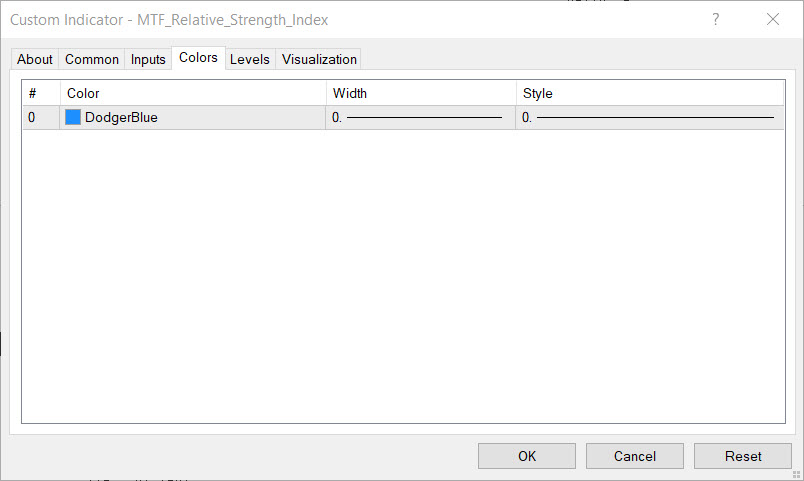Image resolution: width=804 pixels, height=481 pixels.
Task: Select the Colors tab
Action: pyautogui.click(x=198, y=58)
